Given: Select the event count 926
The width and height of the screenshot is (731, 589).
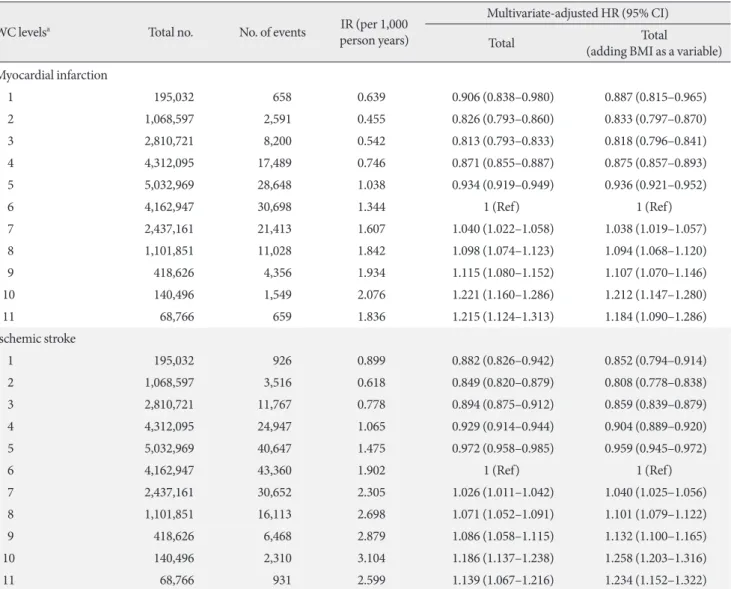Looking at the screenshot, I should (x=282, y=360).
